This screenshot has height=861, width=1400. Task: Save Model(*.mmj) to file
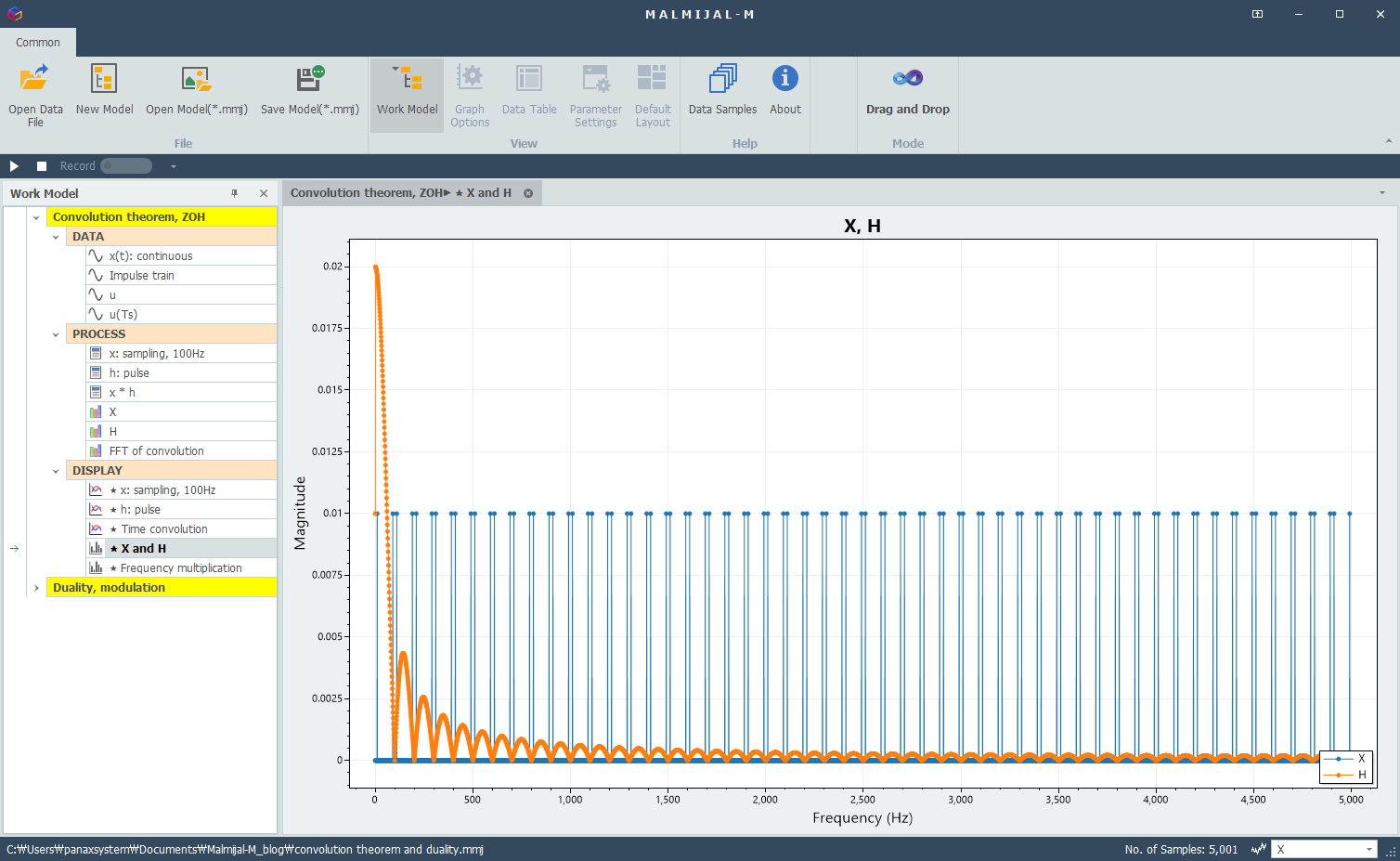tap(309, 95)
